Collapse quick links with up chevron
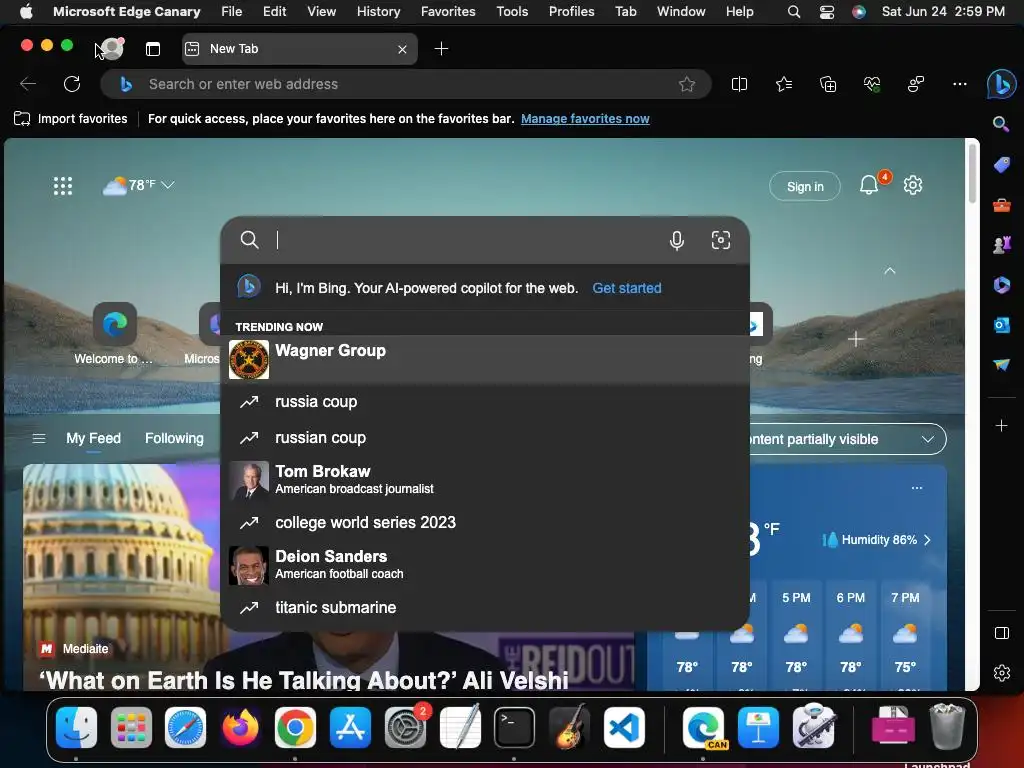This screenshot has height=768, width=1024. click(889, 270)
